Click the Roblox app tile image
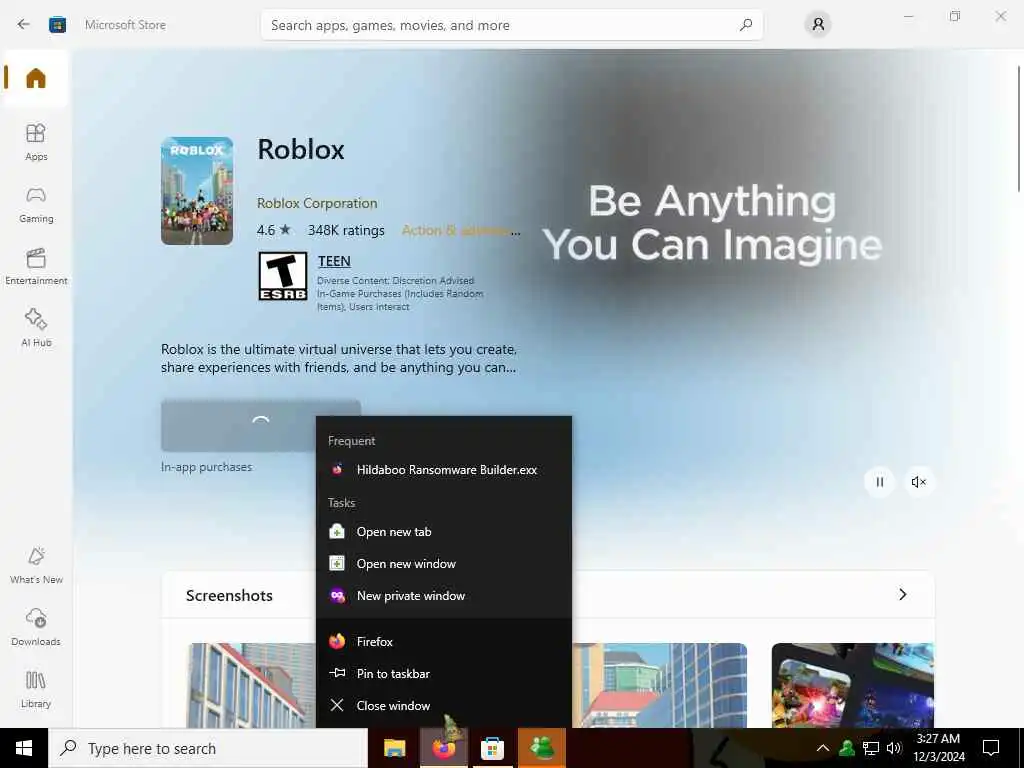The image size is (1024, 768). tap(197, 191)
